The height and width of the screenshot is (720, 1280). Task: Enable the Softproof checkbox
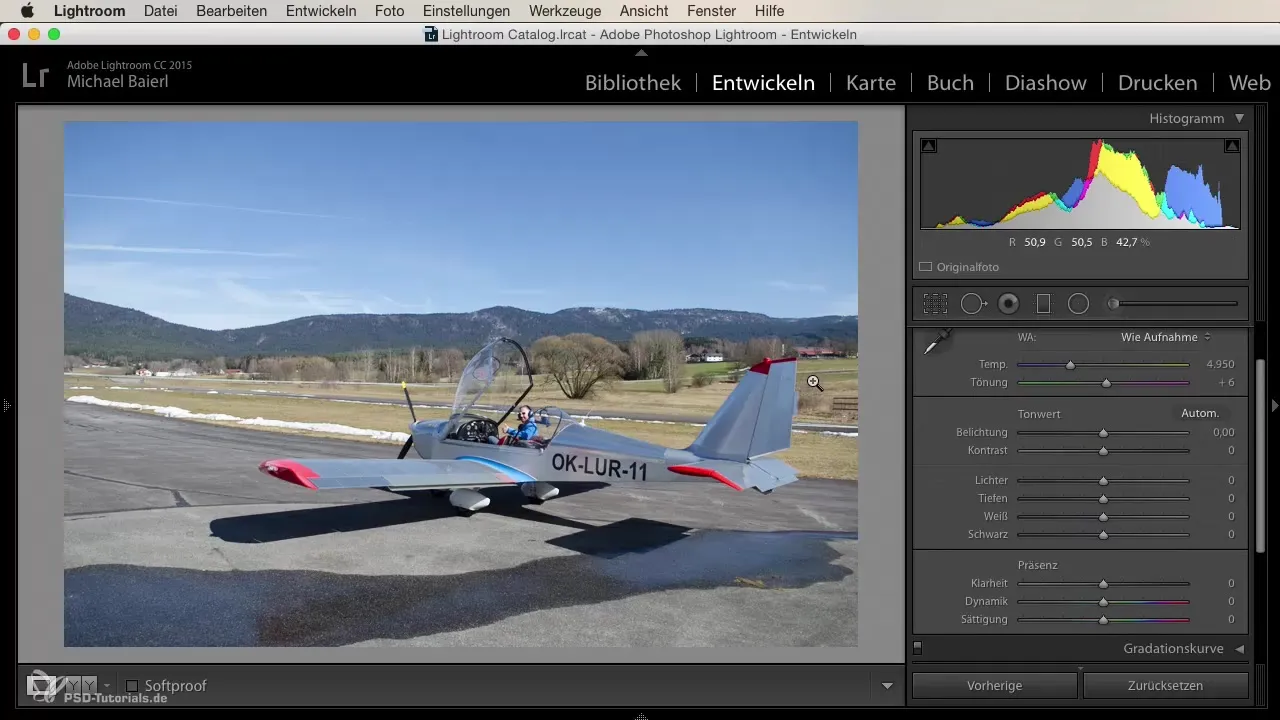(132, 686)
